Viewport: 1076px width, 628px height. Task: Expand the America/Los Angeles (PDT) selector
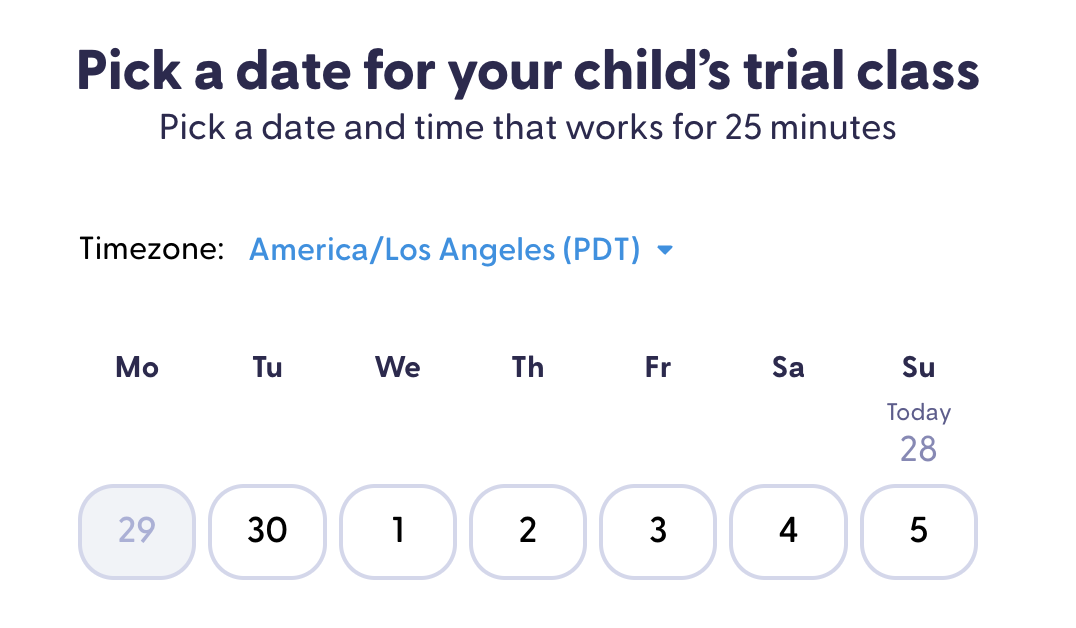[445, 250]
